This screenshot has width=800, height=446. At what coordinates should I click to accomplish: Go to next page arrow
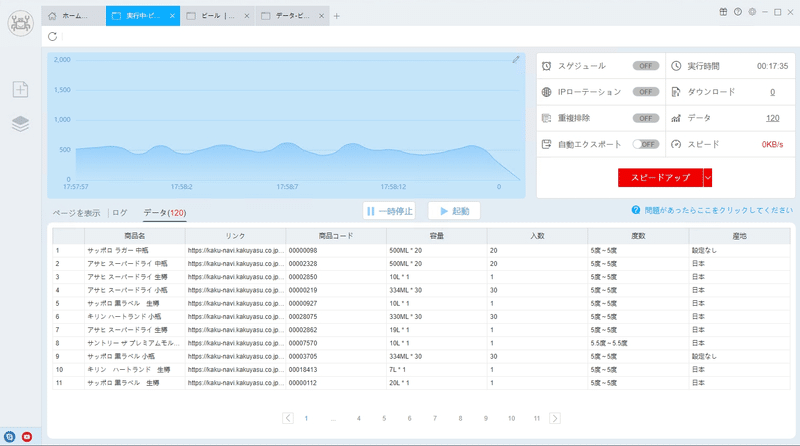555,418
